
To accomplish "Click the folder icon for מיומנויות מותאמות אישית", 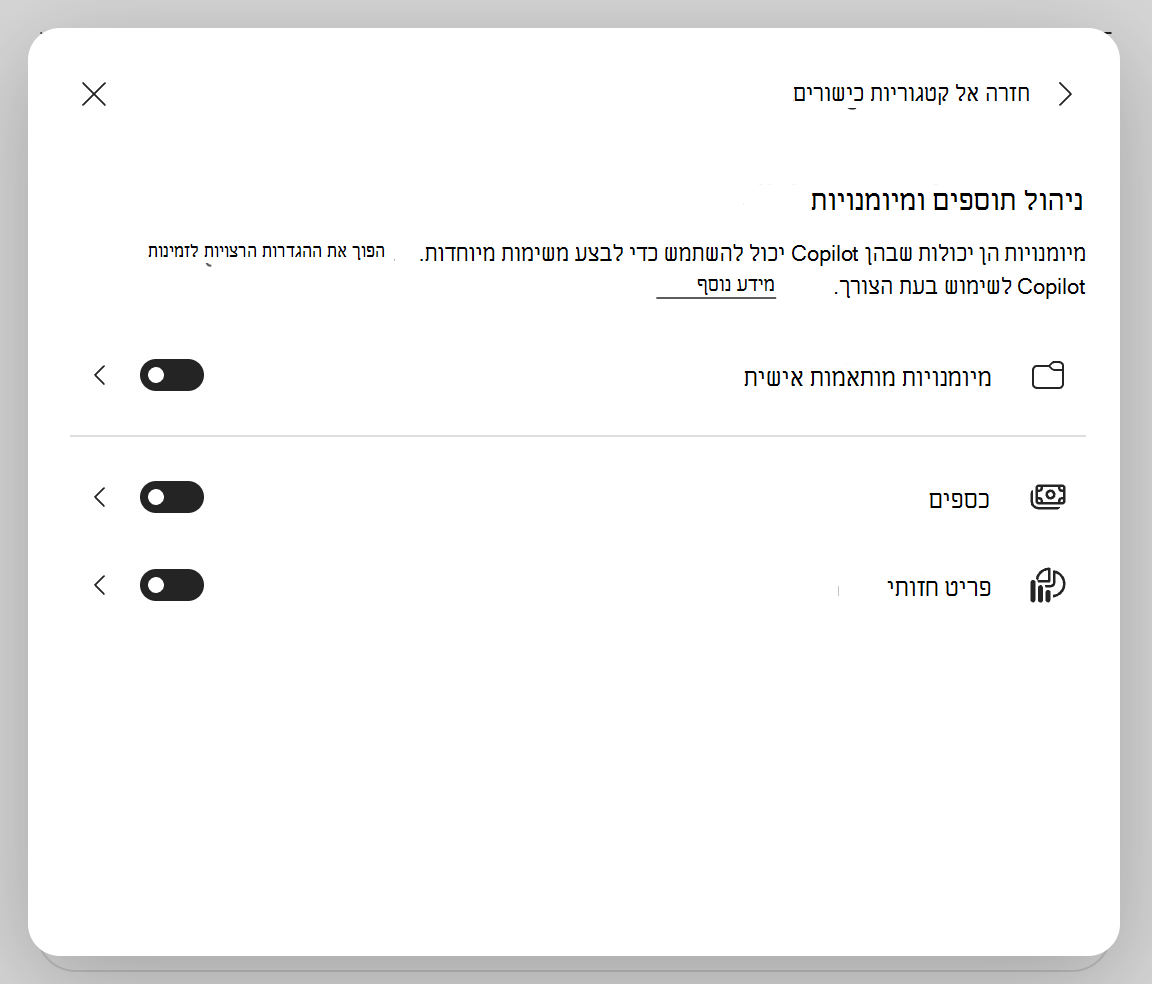I will click(x=1048, y=376).
